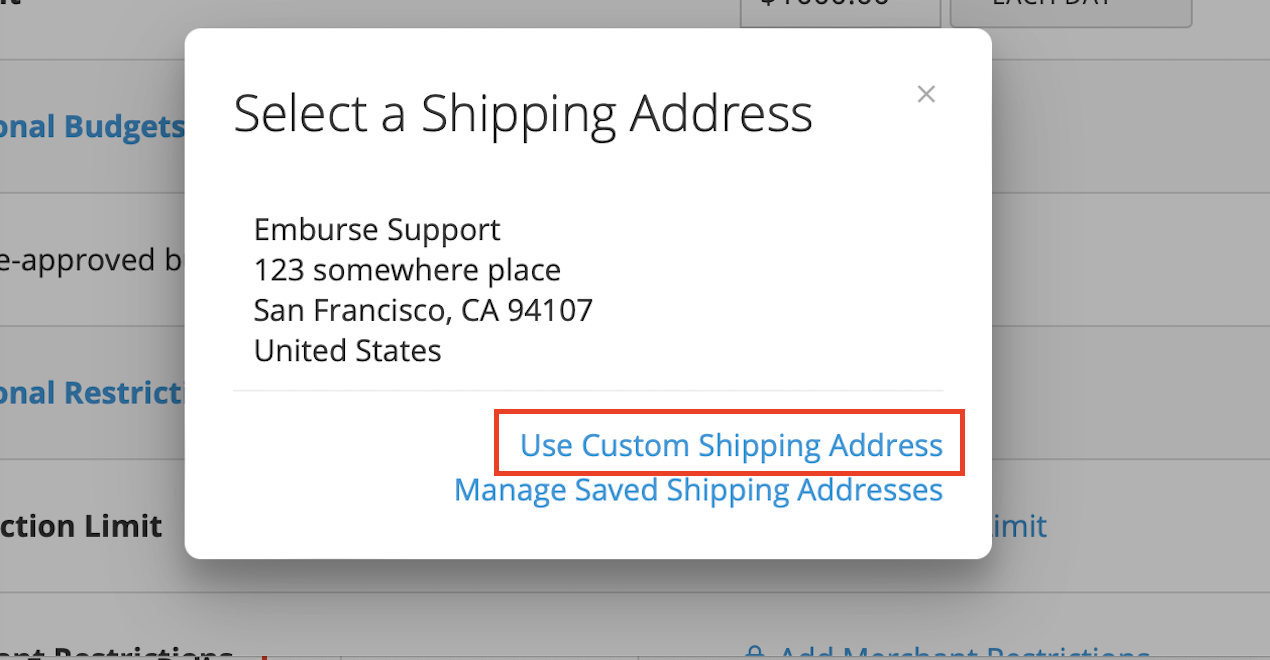Open the EACH DAY frequency dropdown
1270x660 pixels.
1070,8
